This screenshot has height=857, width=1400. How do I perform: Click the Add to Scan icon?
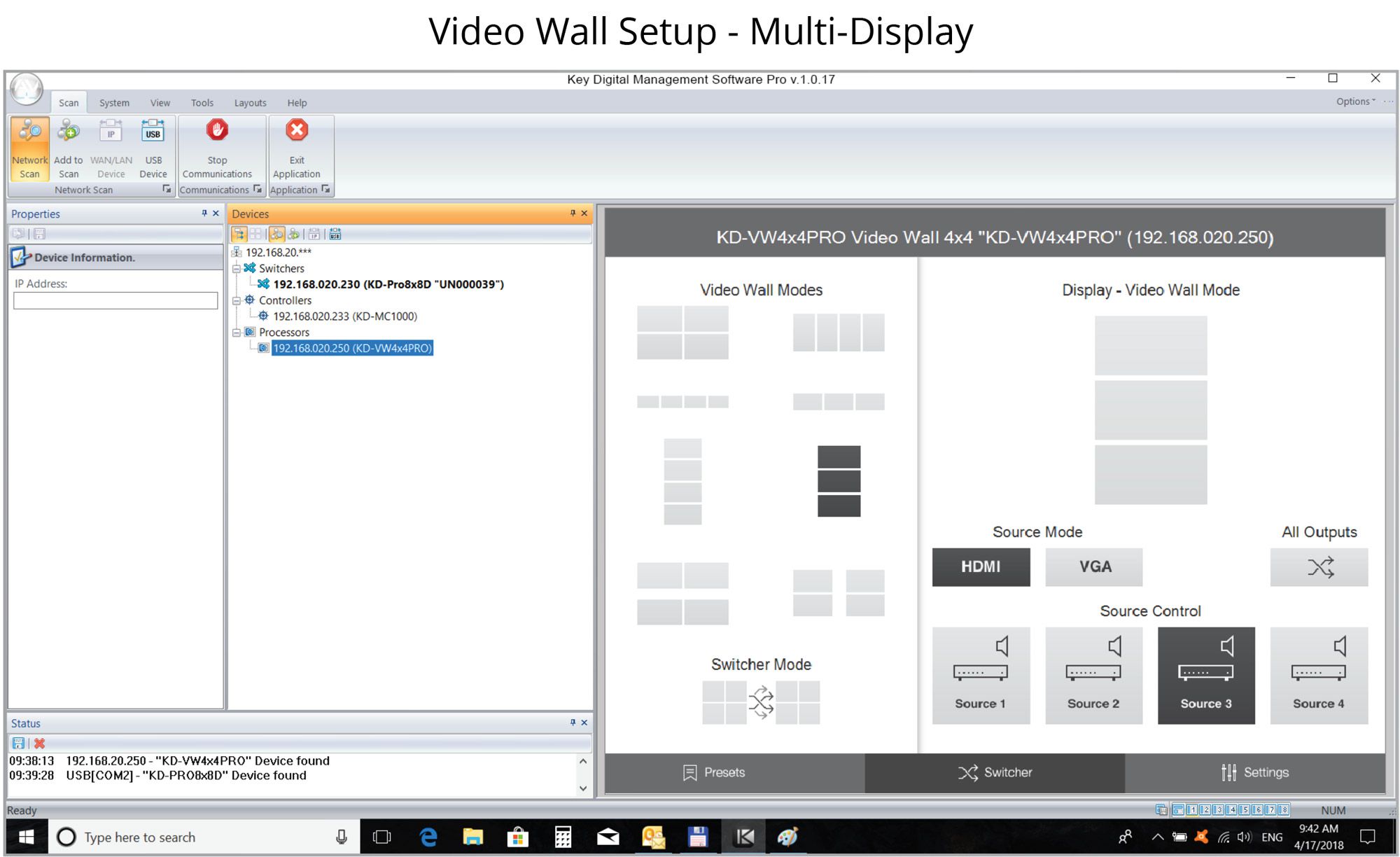[x=69, y=148]
